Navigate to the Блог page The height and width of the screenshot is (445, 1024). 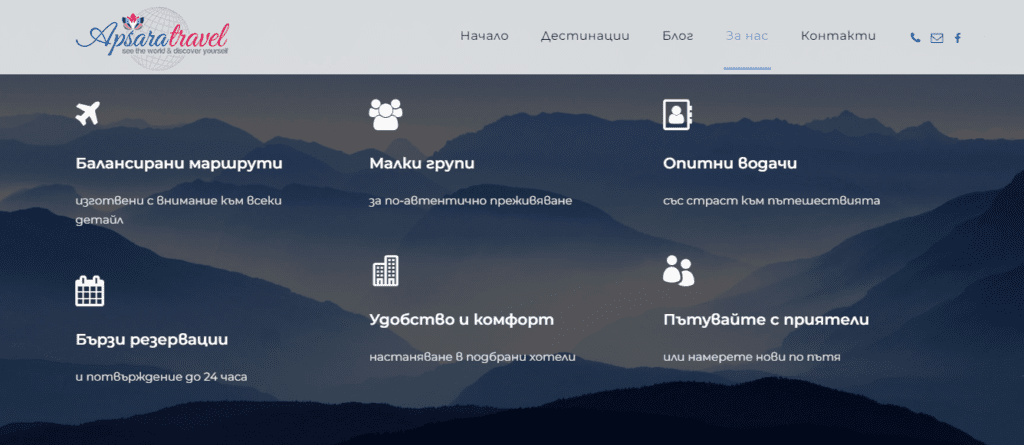[x=677, y=36]
